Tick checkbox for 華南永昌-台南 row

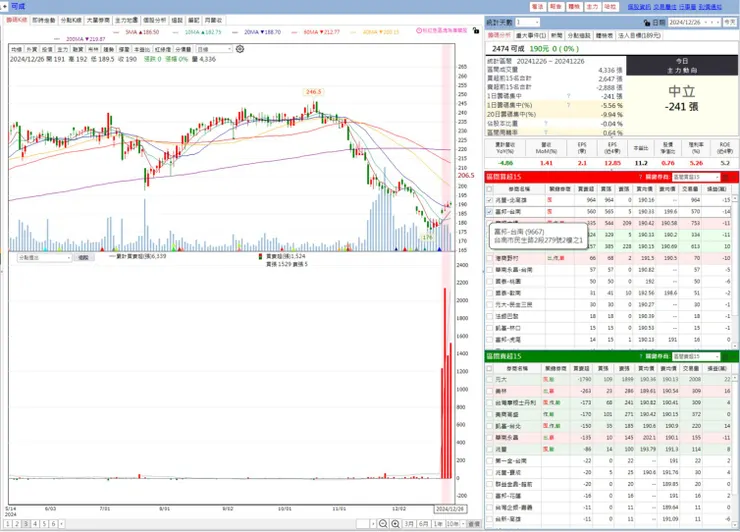click(489, 270)
